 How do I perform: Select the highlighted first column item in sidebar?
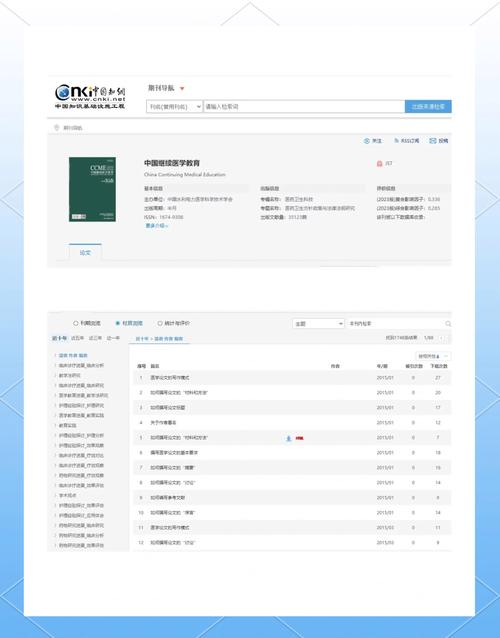(73, 356)
